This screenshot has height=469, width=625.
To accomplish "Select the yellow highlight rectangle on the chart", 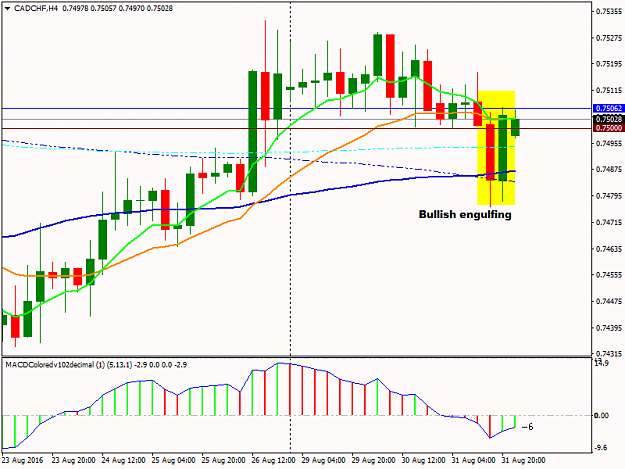I will (x=496, y=148).
